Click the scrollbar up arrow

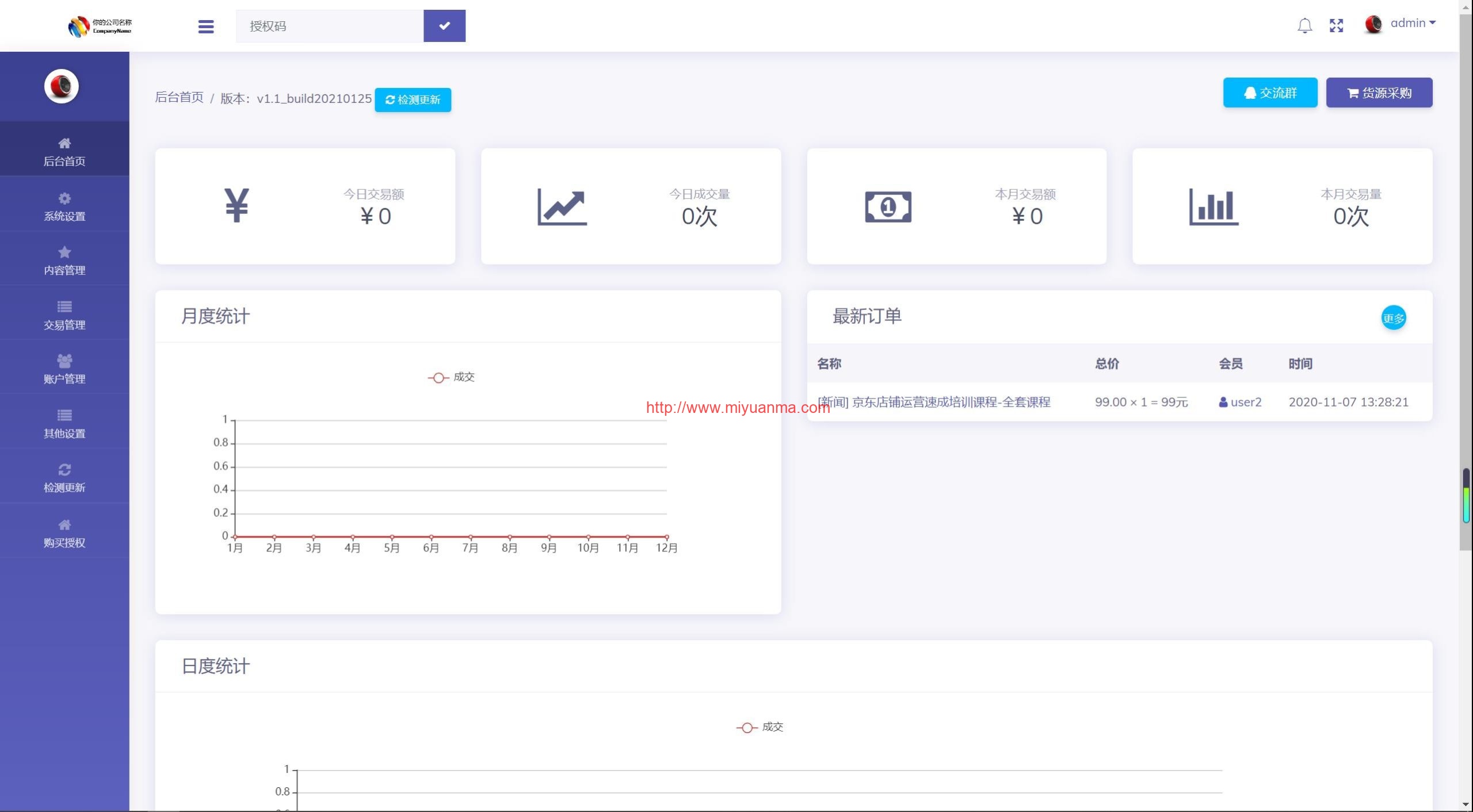coord(1466,6)
